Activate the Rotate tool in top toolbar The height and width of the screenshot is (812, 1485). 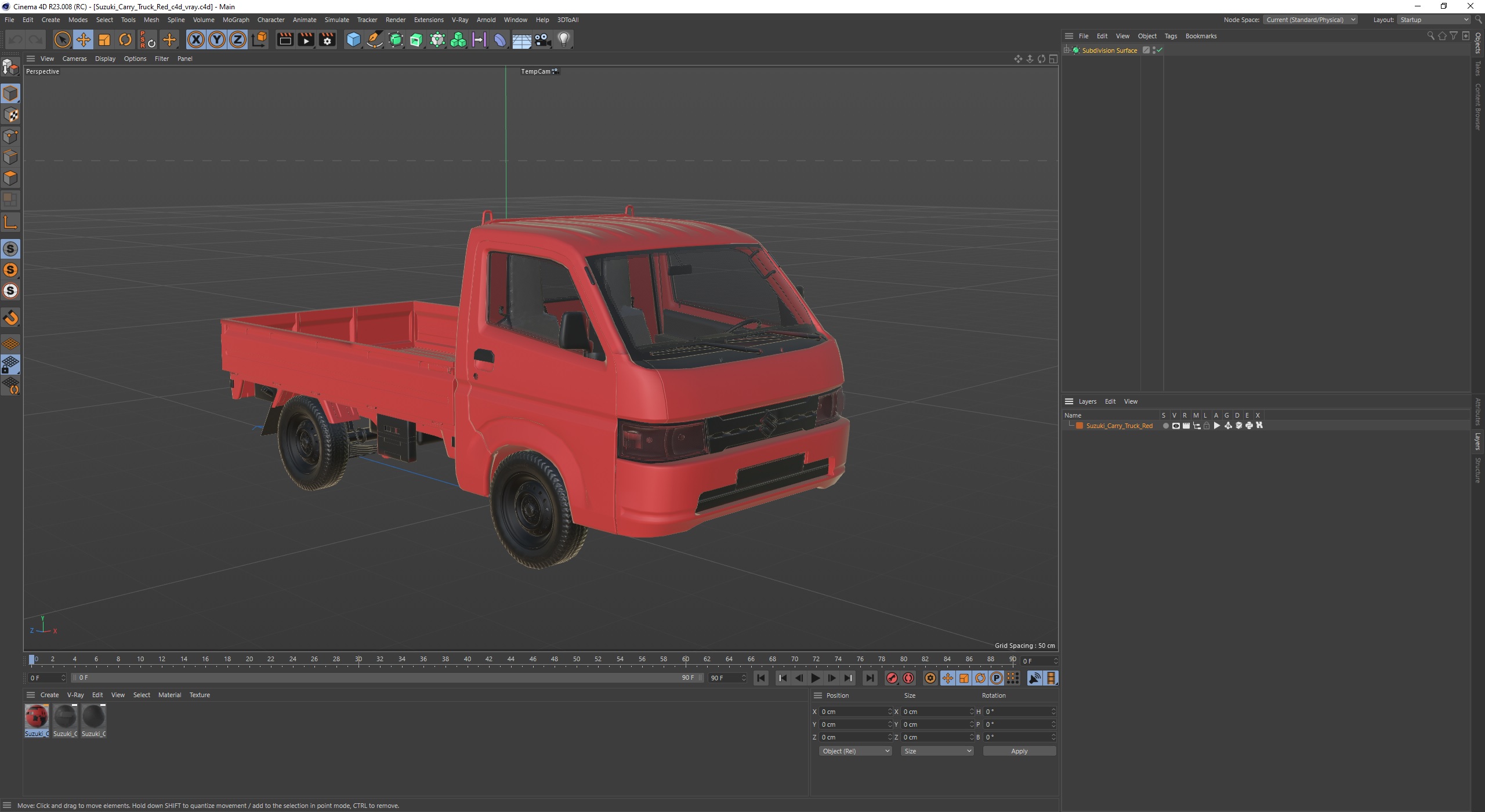(x=125, y=39)
